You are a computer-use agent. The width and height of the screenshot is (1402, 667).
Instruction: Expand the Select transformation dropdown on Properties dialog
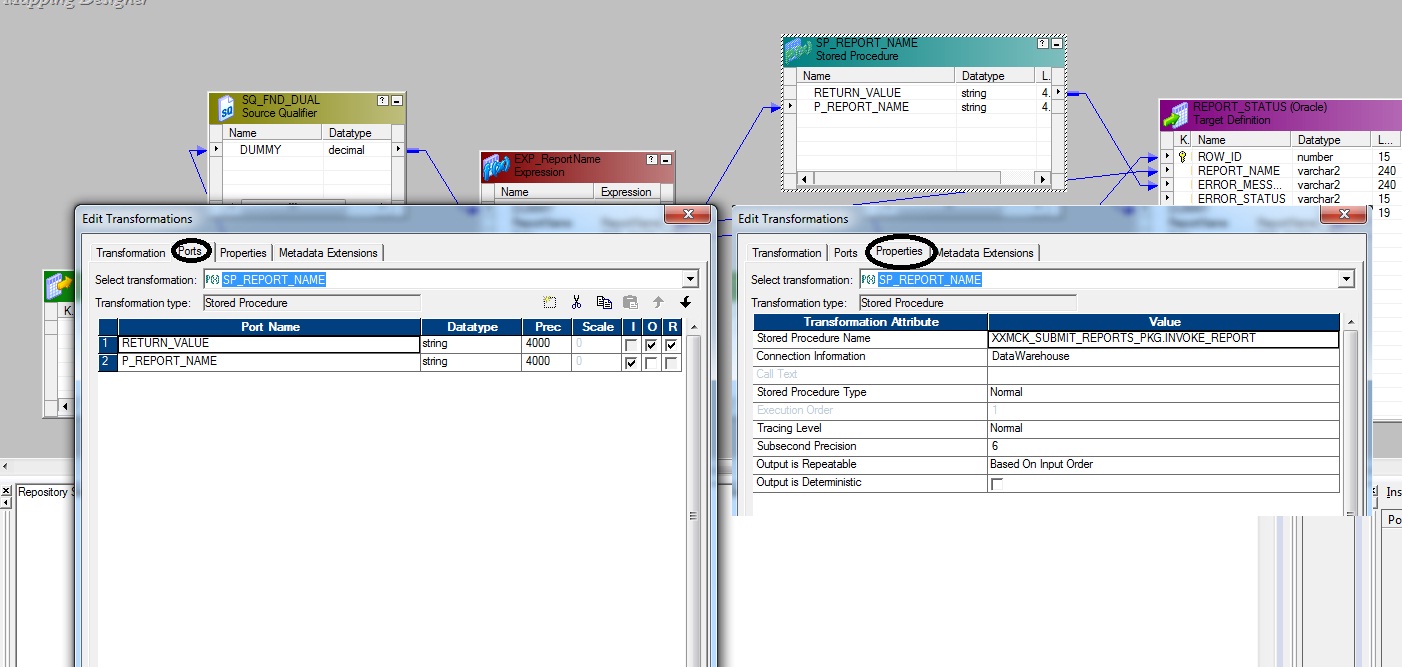pyautogui.click(x=1347, y=279)
